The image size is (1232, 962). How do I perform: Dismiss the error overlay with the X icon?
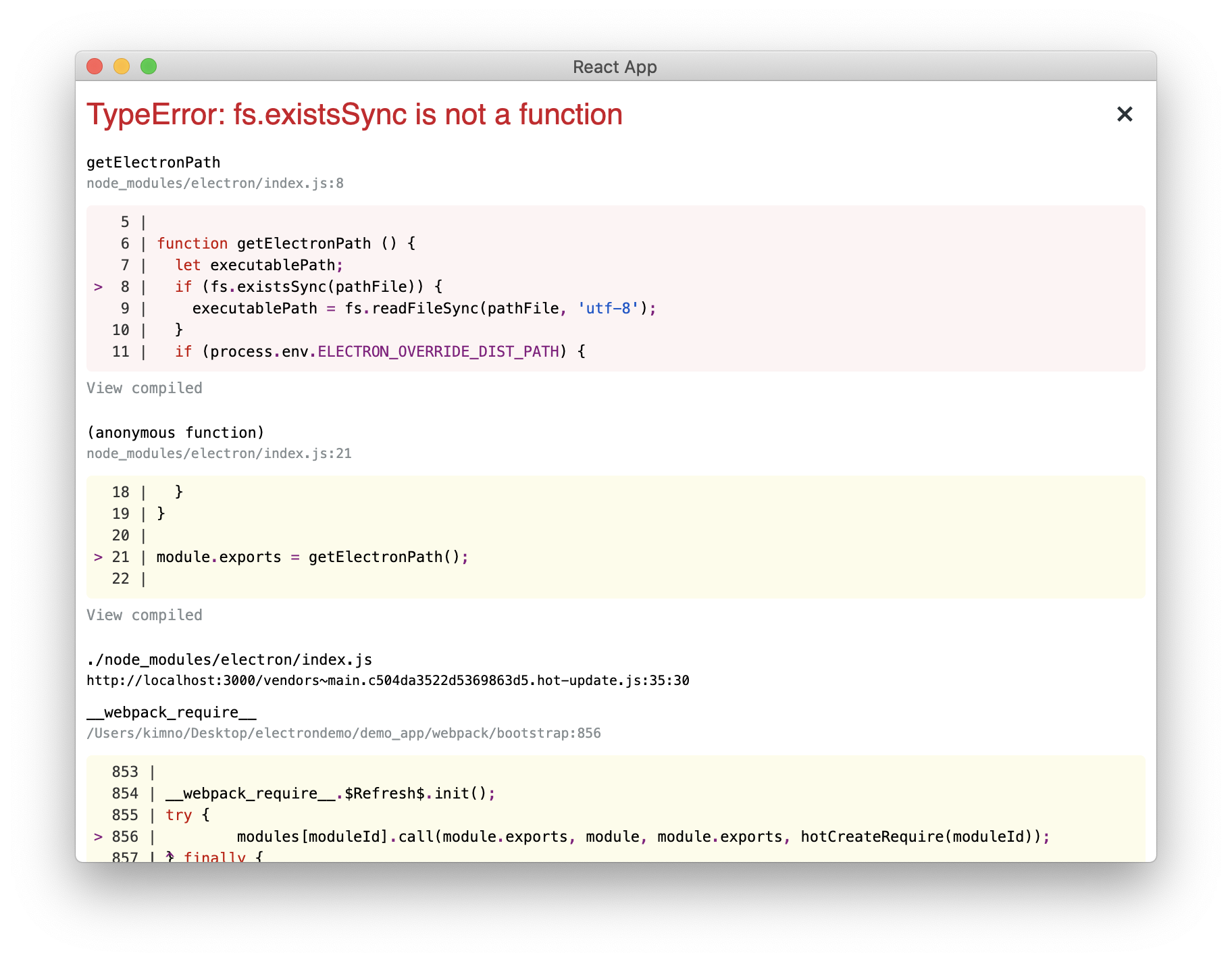click(x=1124, y=114)
